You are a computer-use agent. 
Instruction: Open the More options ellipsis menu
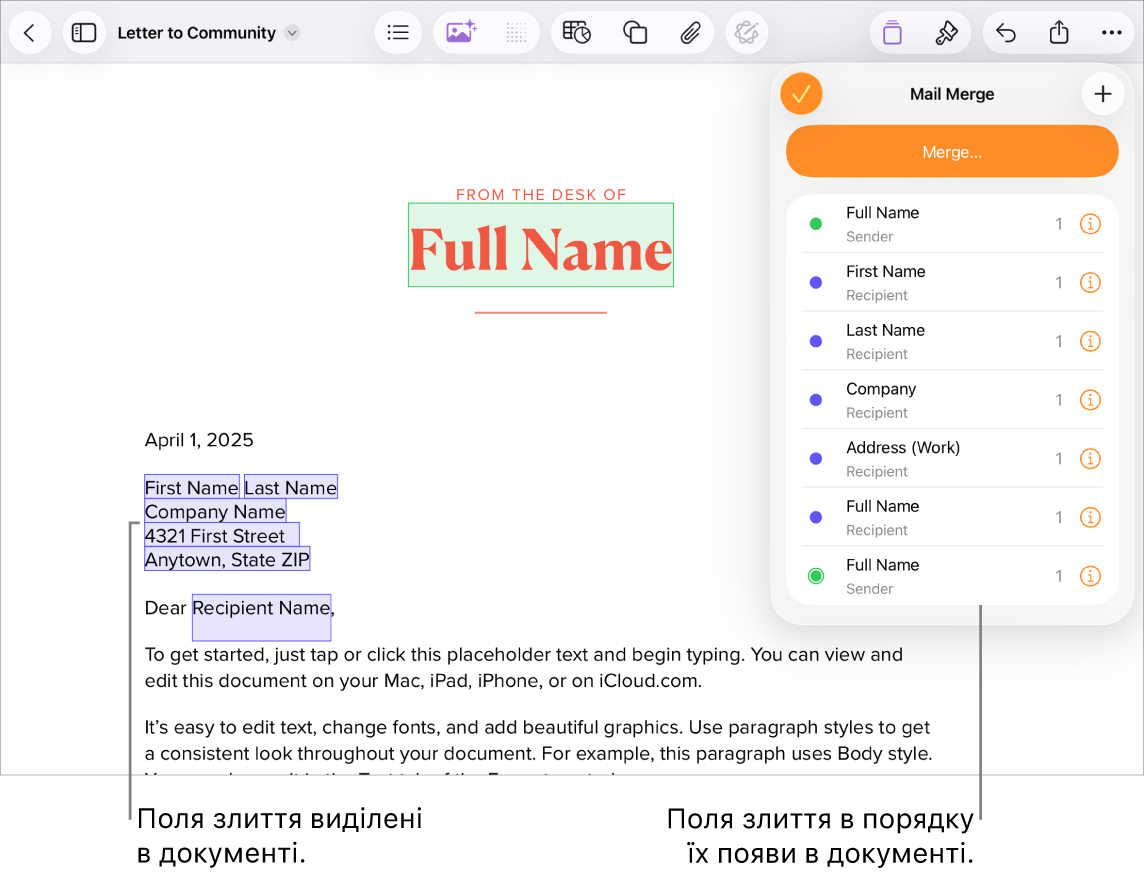[1111, 33]
